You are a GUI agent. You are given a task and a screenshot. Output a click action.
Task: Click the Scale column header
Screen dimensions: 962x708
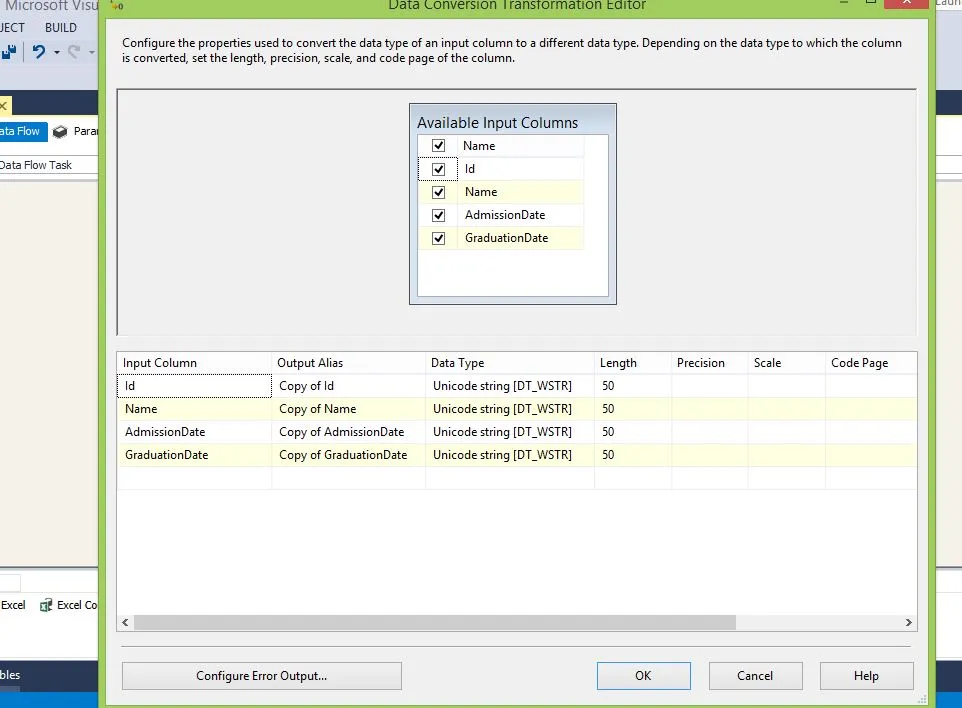tap(787, 363)
